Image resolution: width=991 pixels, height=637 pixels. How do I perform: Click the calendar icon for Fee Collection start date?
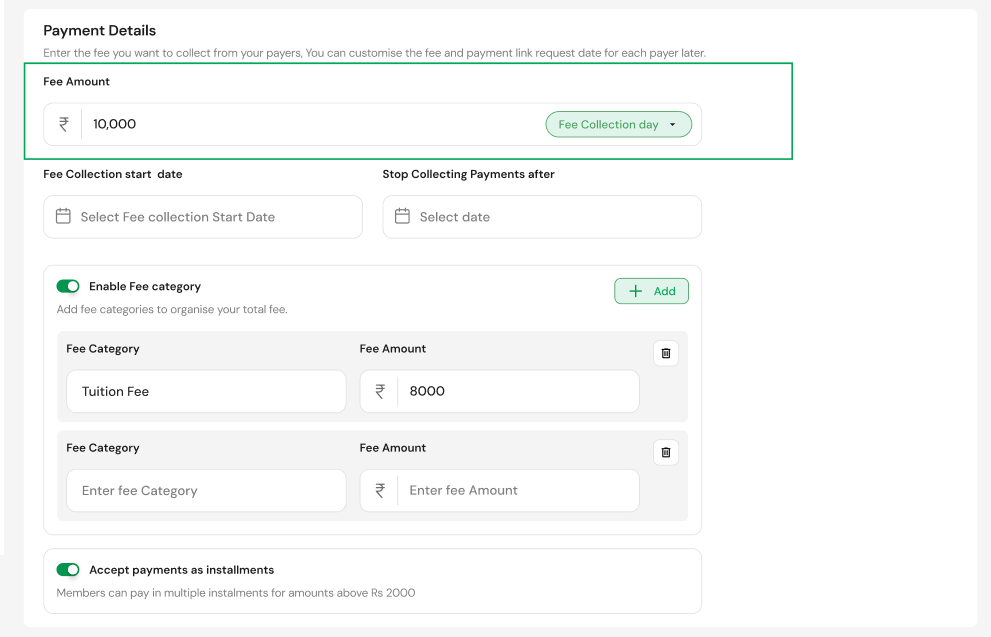point(63,216)
